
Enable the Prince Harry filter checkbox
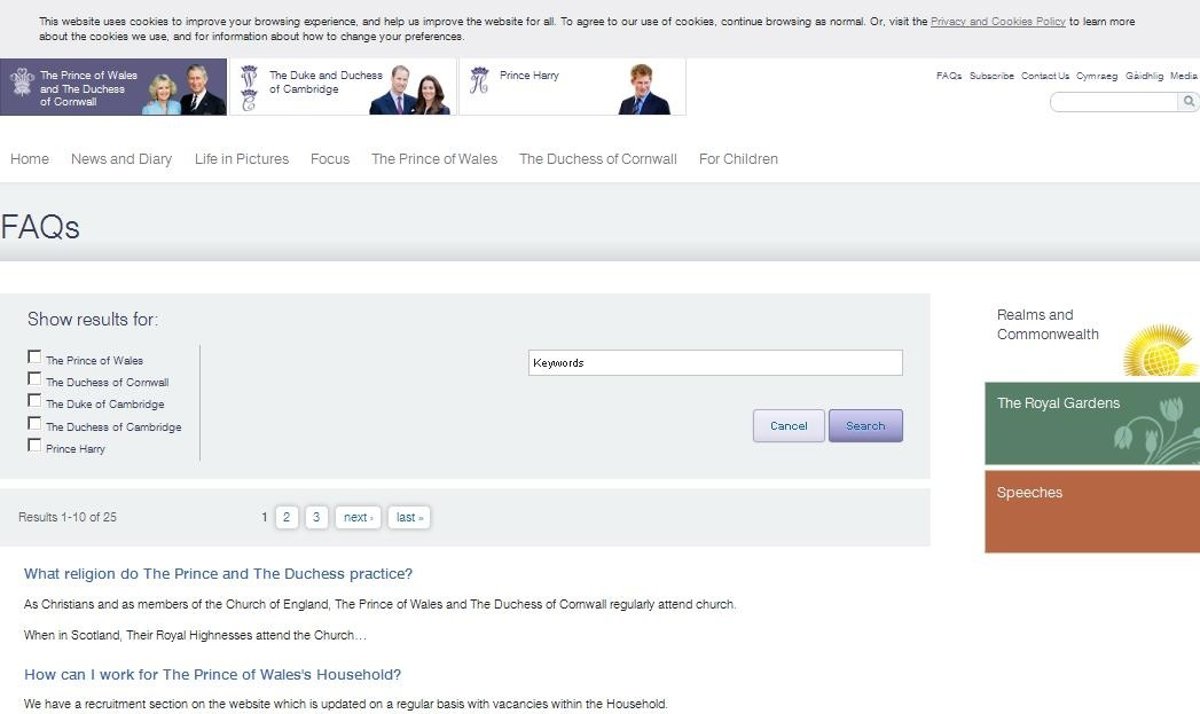pos(35,446)
